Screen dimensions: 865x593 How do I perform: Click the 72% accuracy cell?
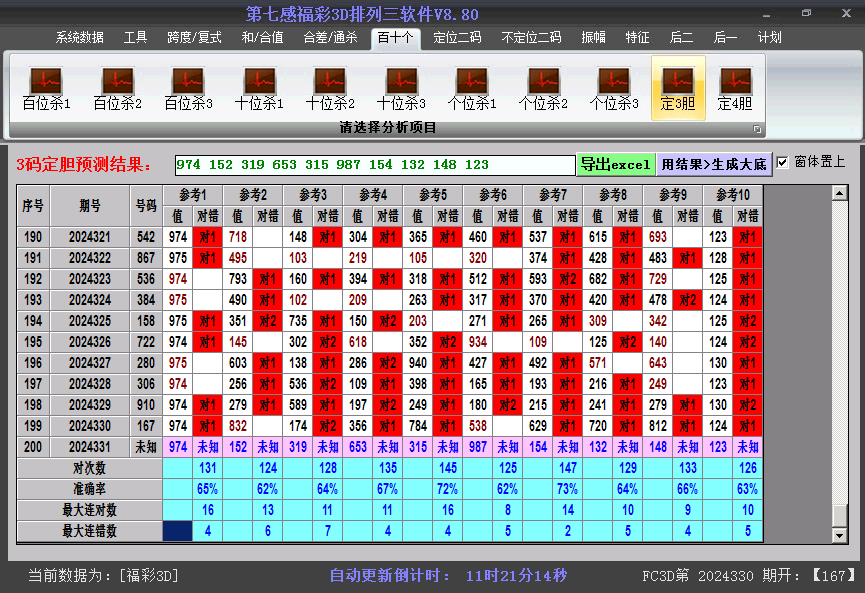tap(447, 489)
